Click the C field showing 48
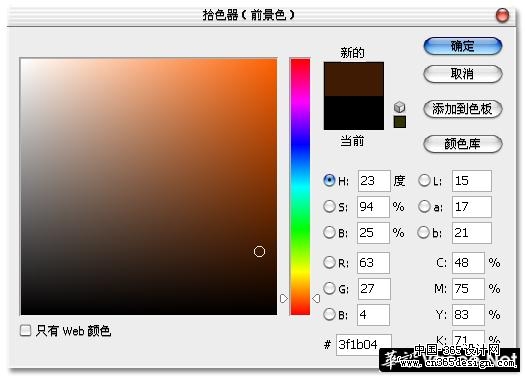The height and width of the screenshot is (377, 525). tap(468, 263)
